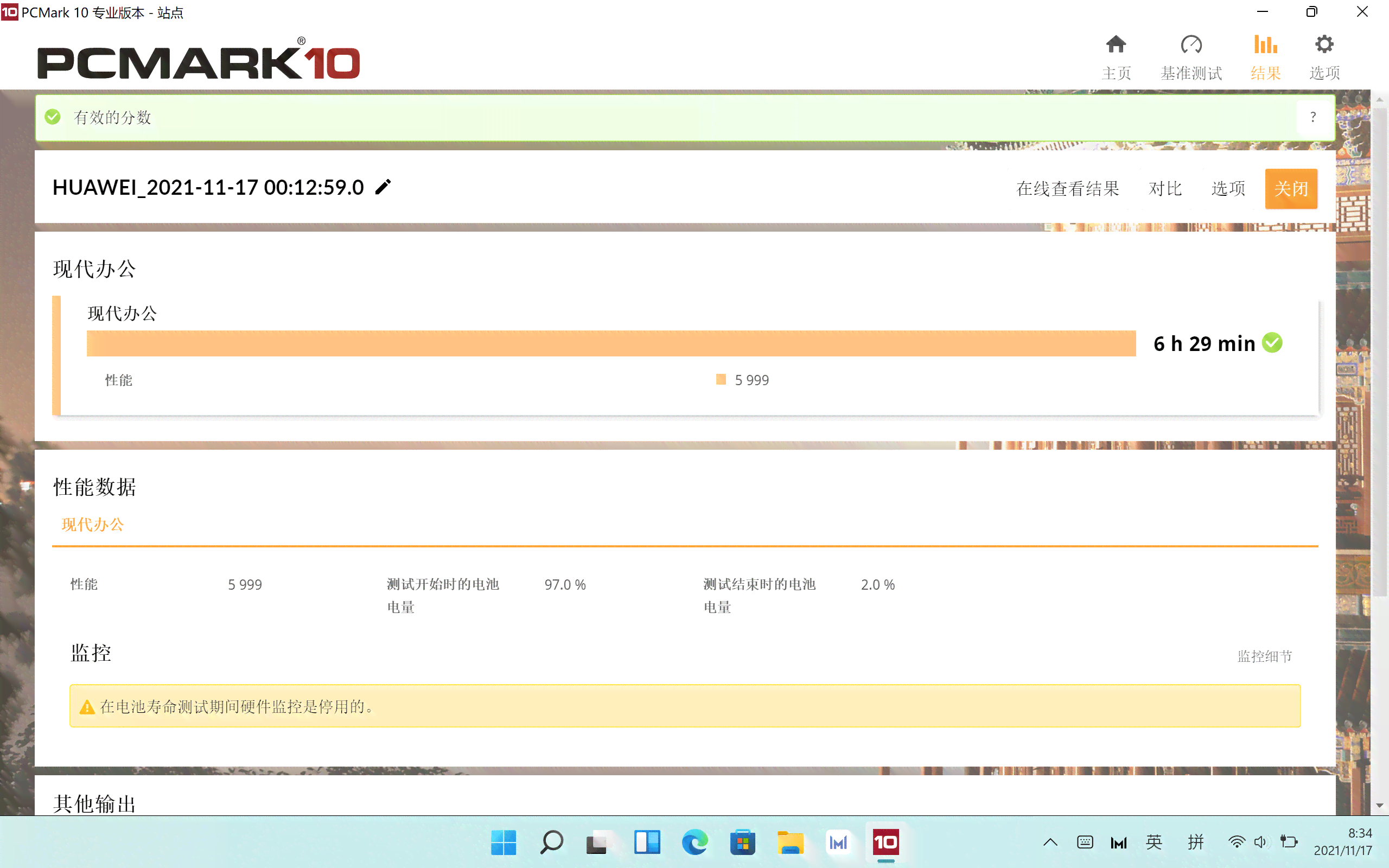
Task: Click the volume speaker tray icon
Action: (x=1260, y=842)
